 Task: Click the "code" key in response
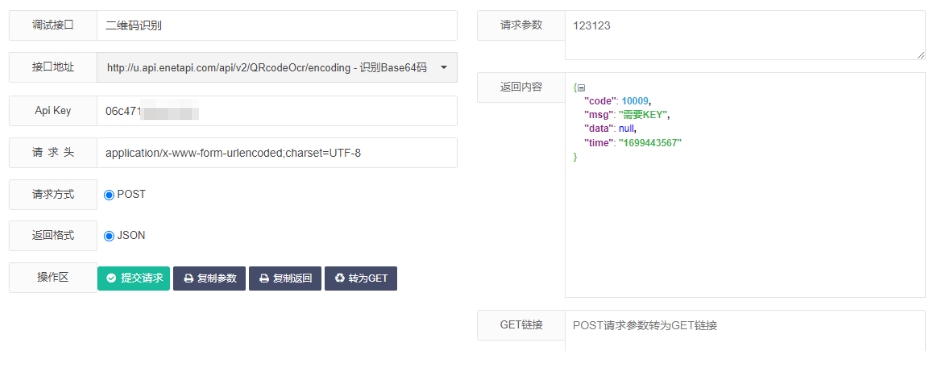(600, 101)
